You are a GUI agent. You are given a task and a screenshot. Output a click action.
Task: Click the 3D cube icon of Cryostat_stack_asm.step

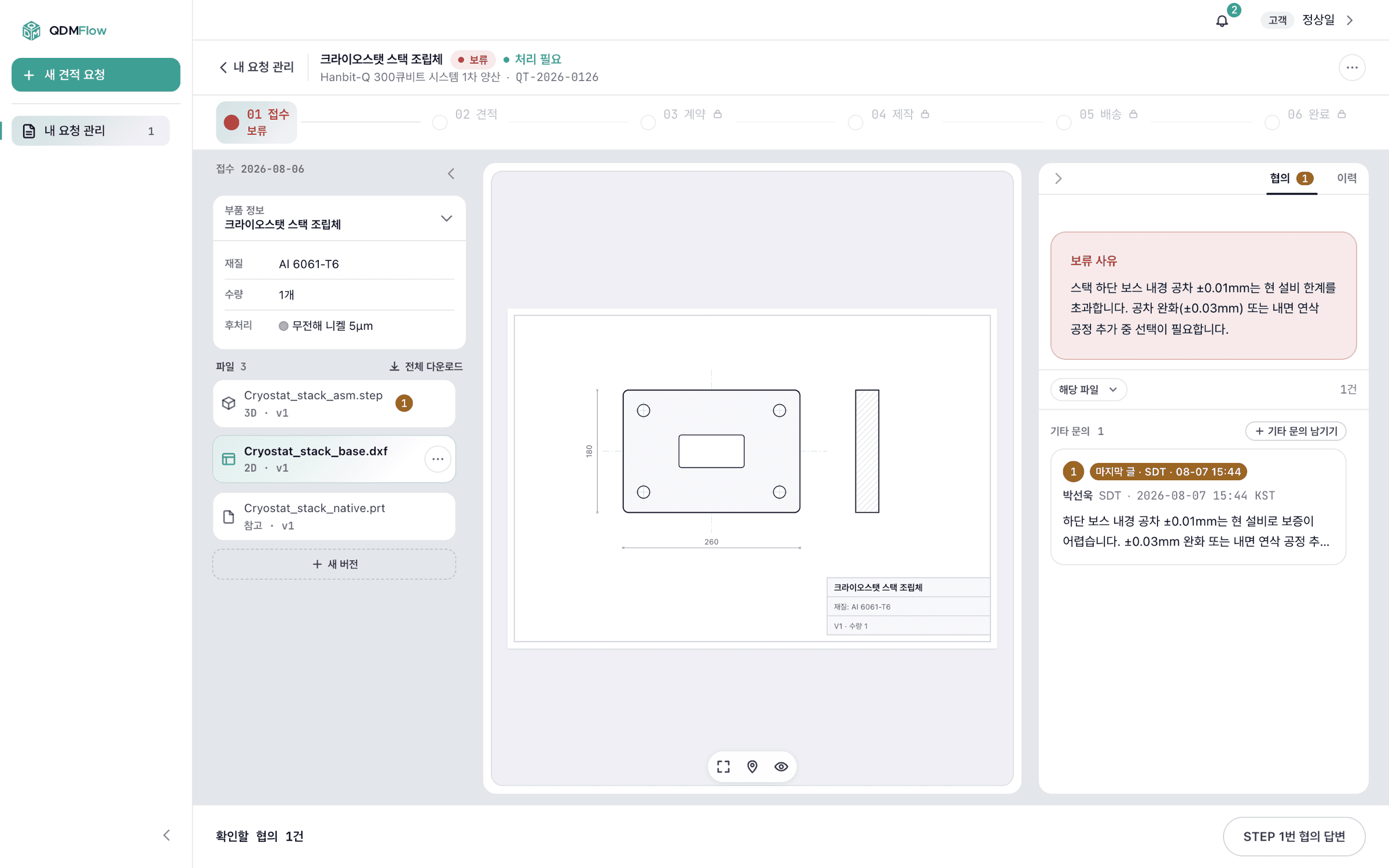click(x=229, y=403)
